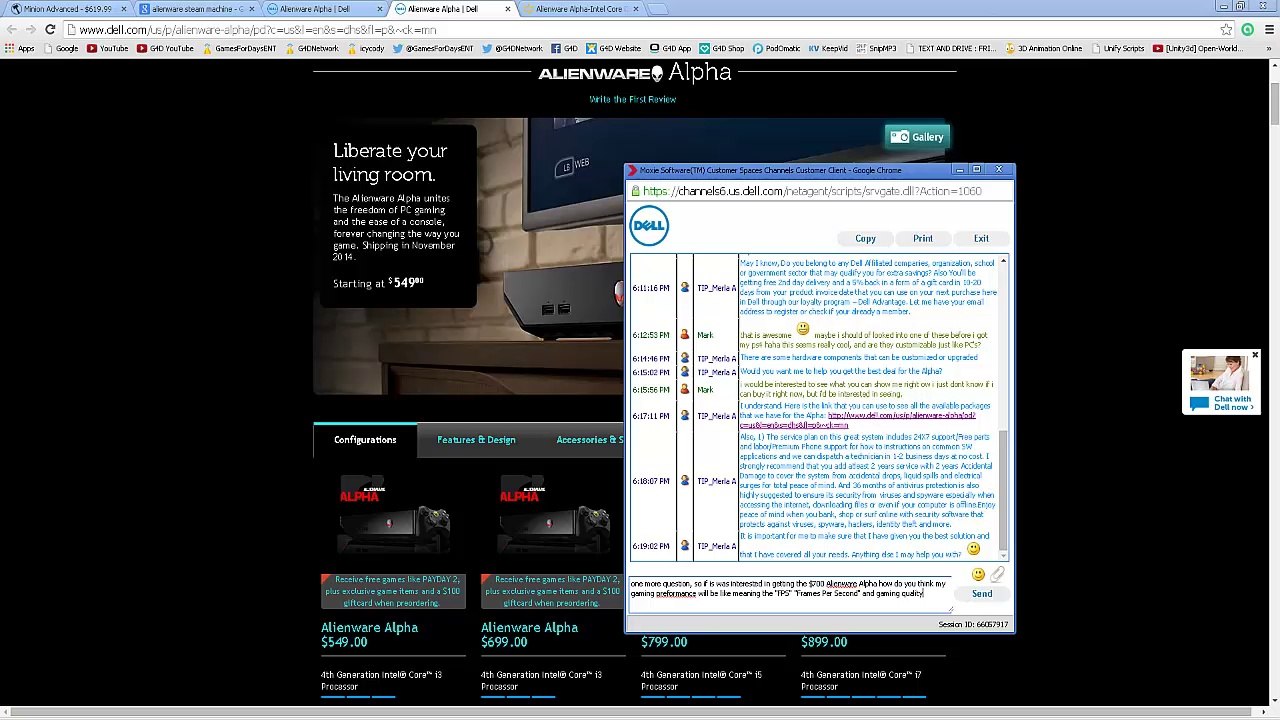The height and width of the screenshot is (720, 1280).
Task: Close the Chat with Dell now popup
Action: pyautogui.click(x=1255, y=356)
